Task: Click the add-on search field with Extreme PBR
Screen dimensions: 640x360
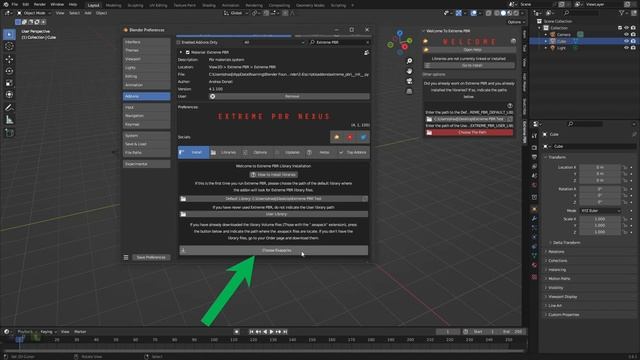Action: click(x=340, y=42)
